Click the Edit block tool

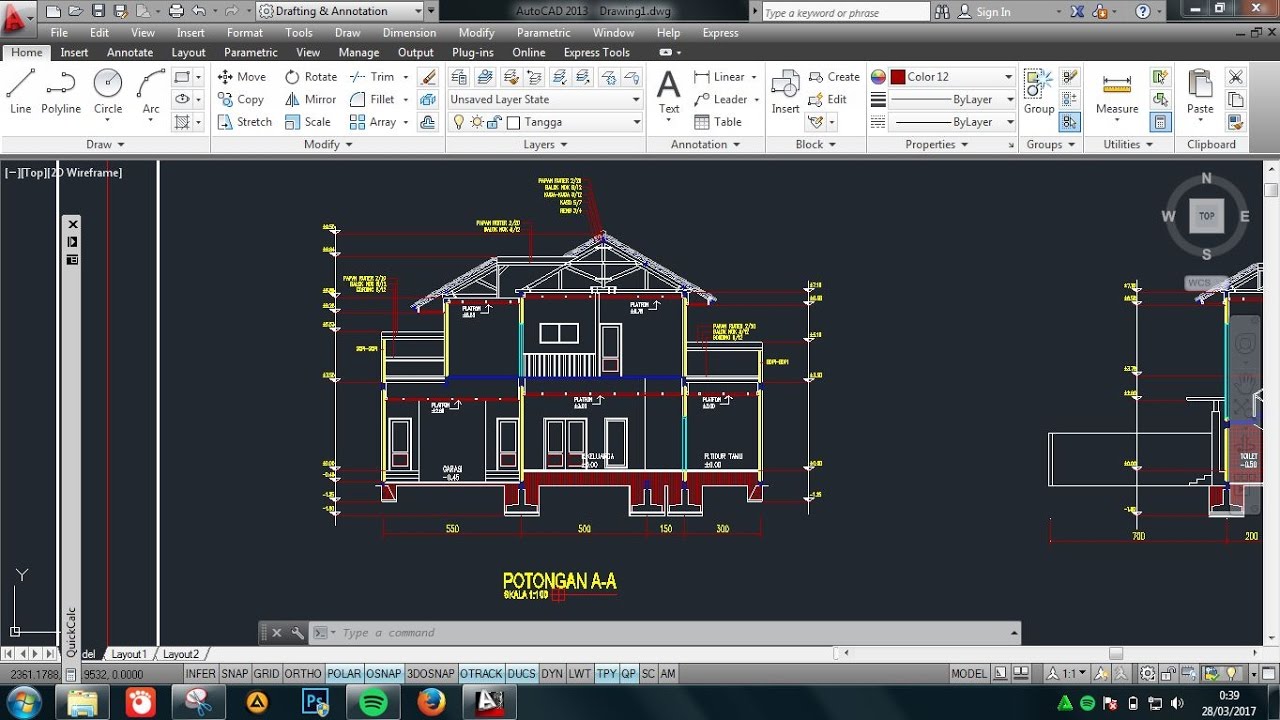[827, 99]
